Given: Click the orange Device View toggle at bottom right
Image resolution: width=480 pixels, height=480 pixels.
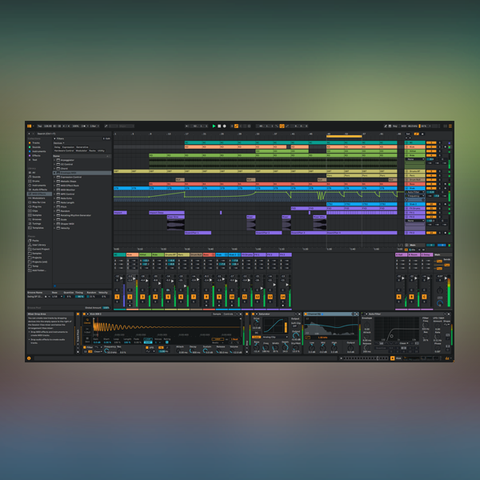Looking at the screenshot, I should coord(447,358).
